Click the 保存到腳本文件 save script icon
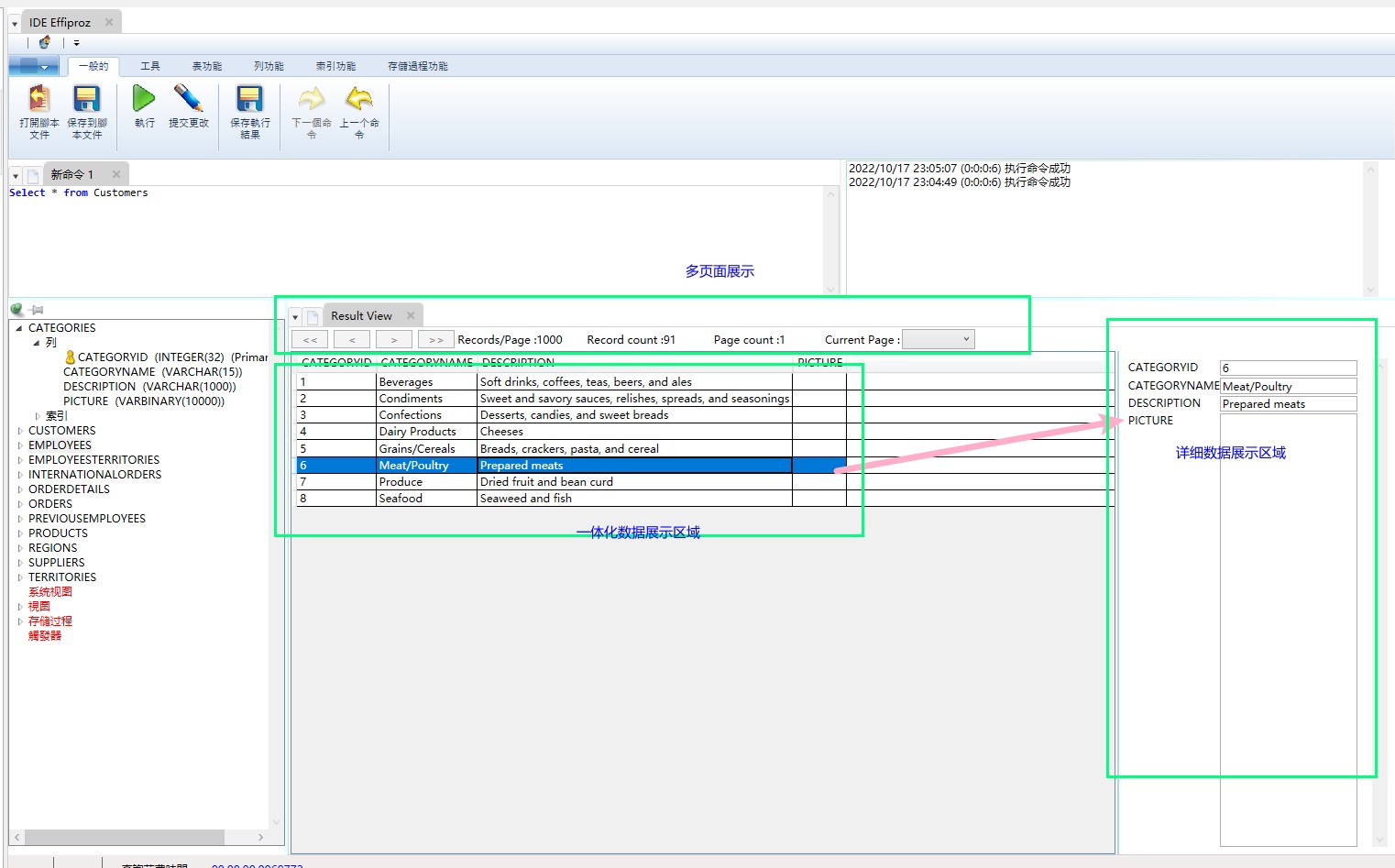1395x868 pixels. pos(87,99)
